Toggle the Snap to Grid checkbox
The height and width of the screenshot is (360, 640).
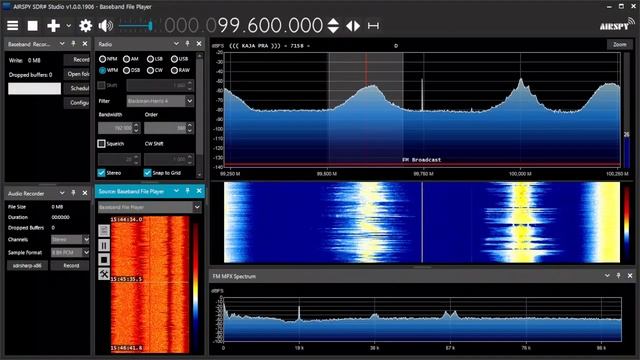147,173
